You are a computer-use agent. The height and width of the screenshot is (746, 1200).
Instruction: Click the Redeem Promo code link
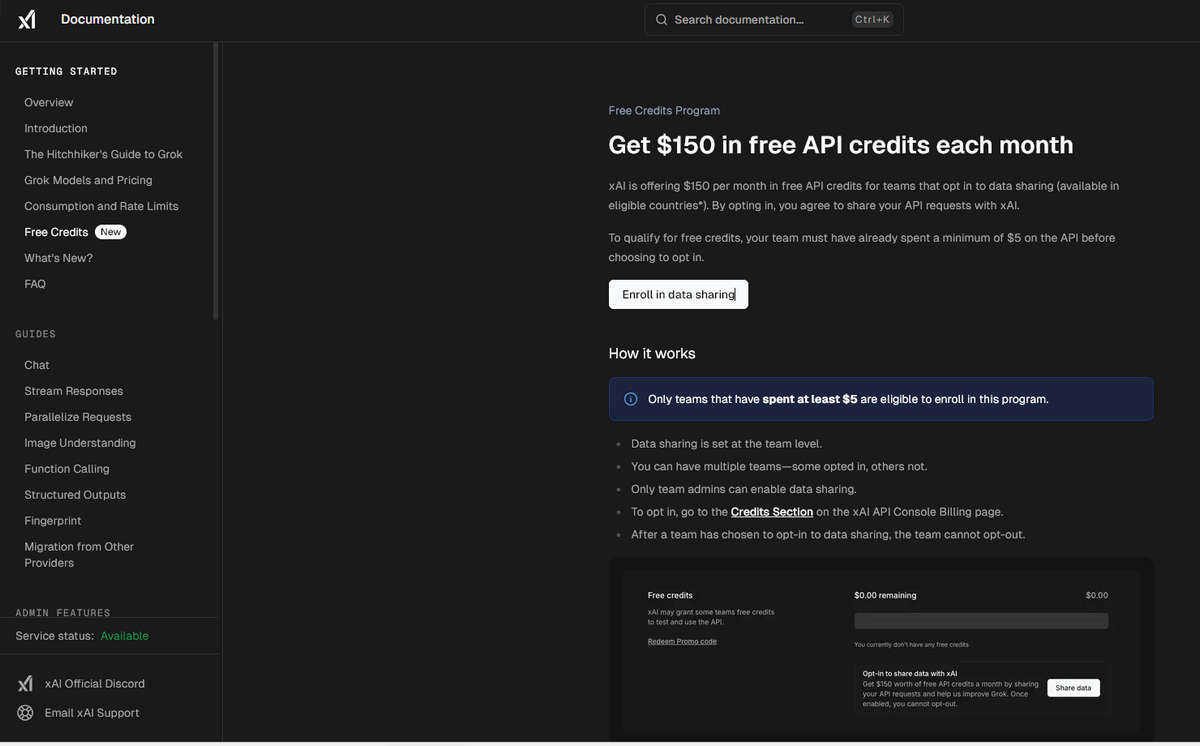pos(682,641)
